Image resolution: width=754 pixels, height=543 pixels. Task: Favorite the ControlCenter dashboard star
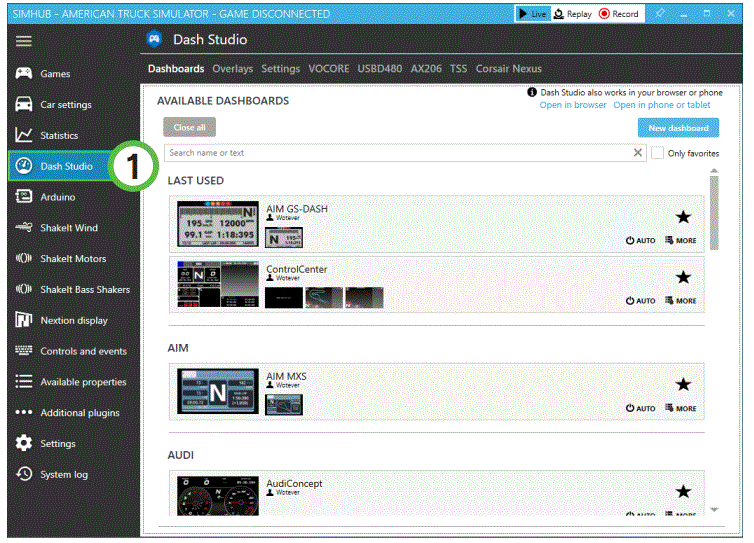(x=683, y=277)
